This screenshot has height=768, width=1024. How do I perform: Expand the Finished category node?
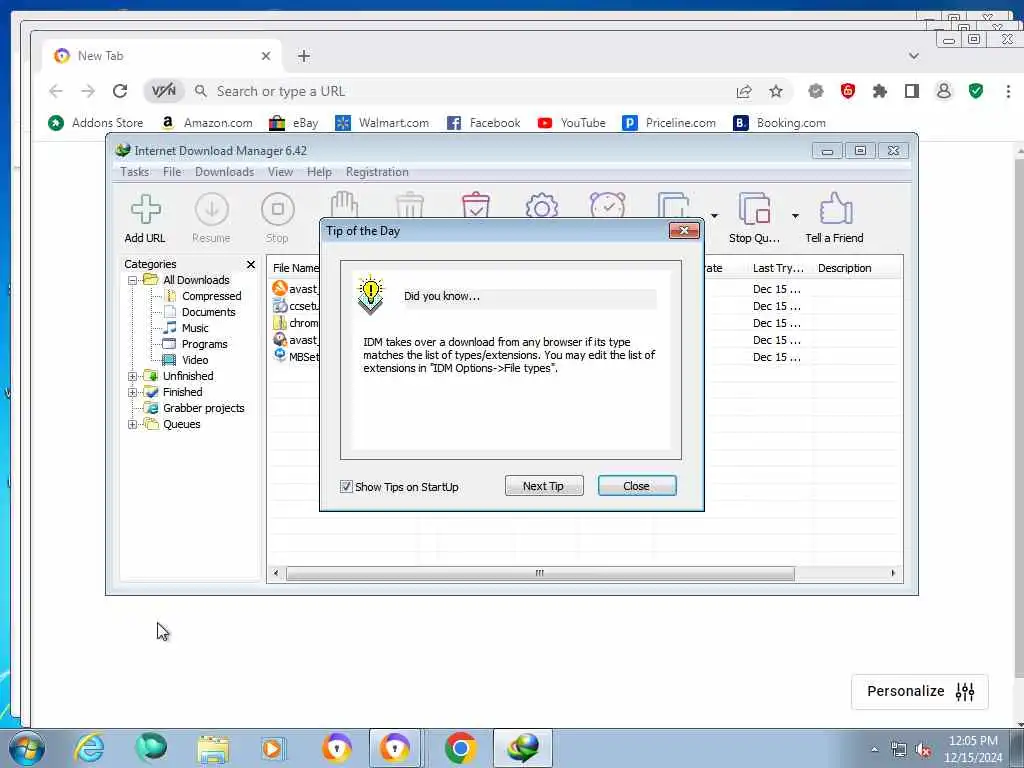point(133,392)
